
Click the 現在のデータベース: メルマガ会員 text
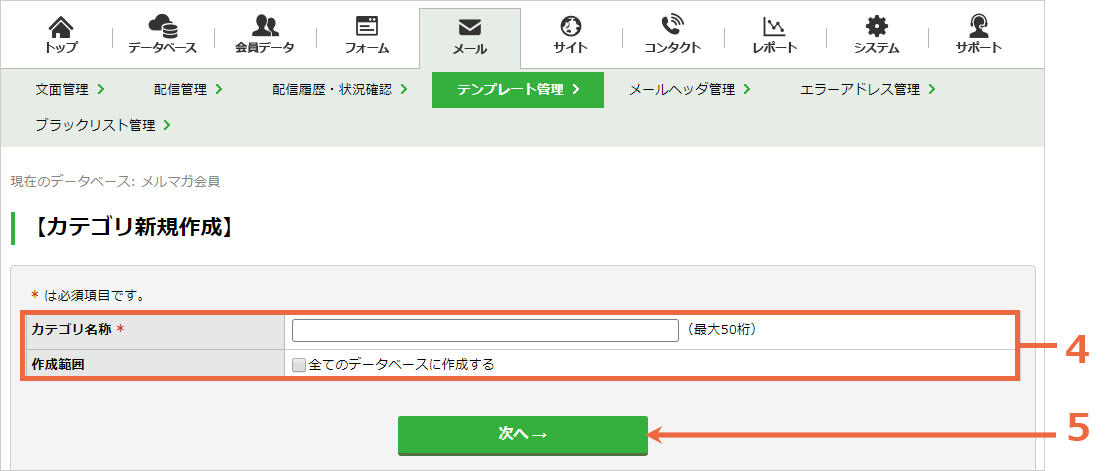[115, 182]
